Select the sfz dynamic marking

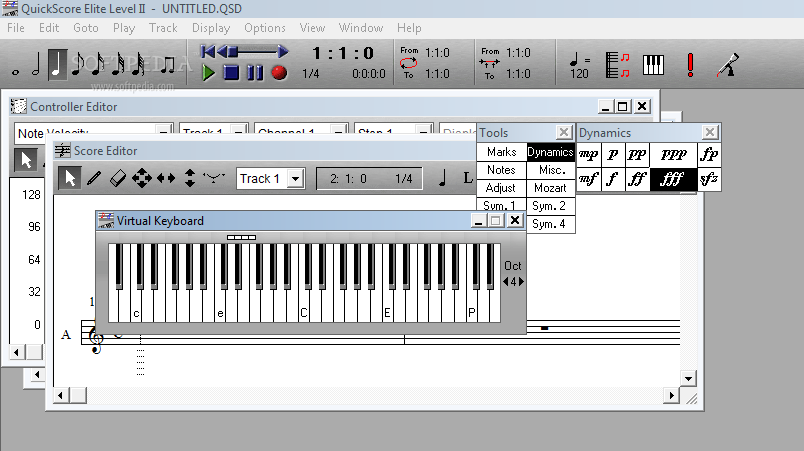709,179
